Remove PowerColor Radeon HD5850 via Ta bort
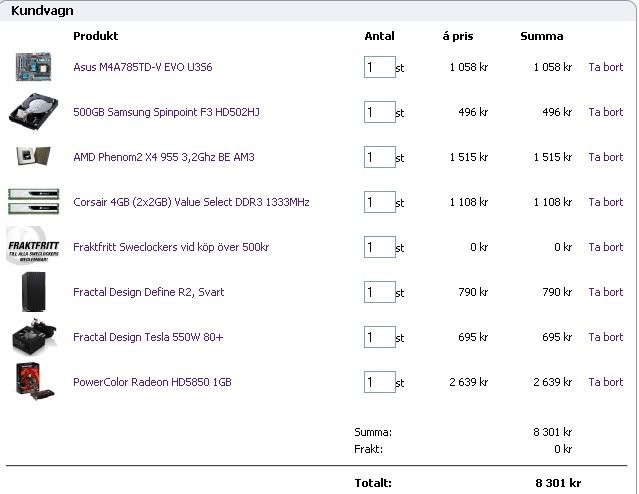 coord(605,382)
